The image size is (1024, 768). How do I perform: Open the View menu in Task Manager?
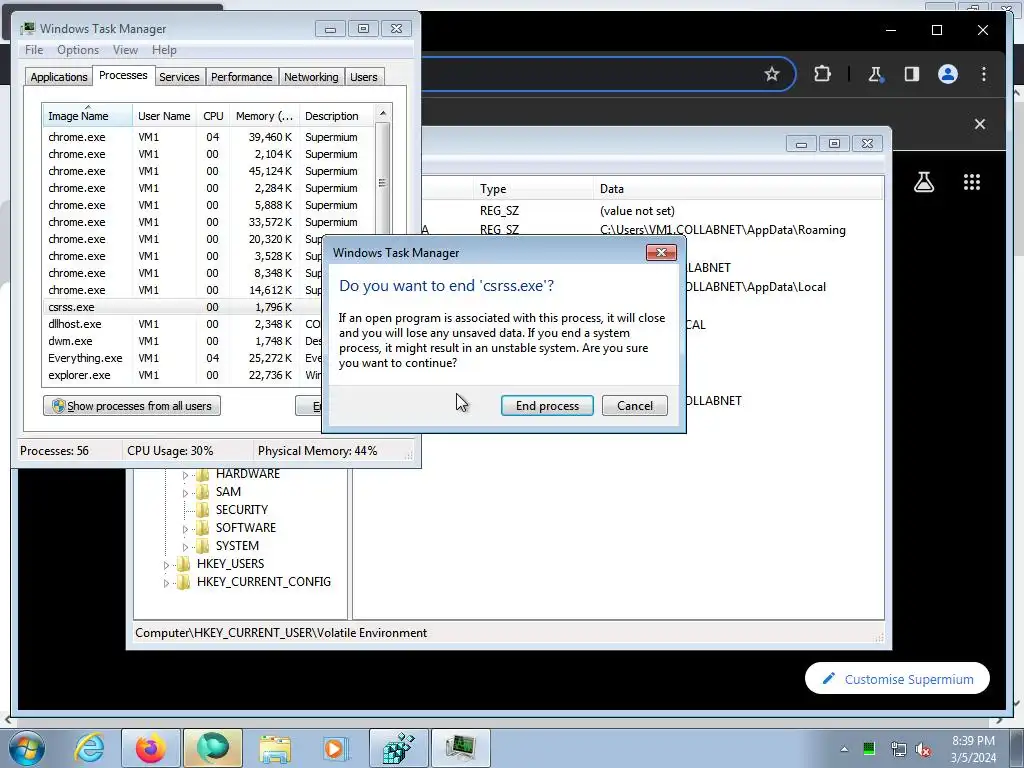[x=125, y=50]
